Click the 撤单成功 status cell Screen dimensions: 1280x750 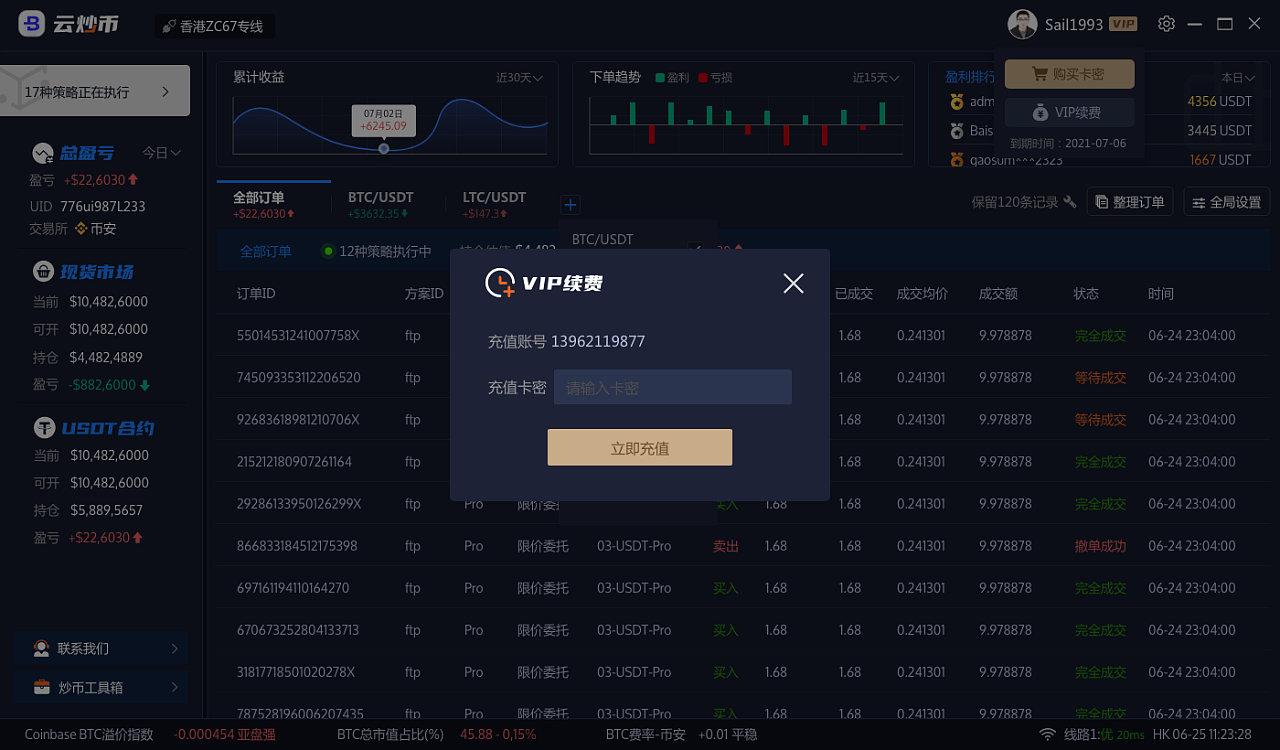click(x=1100, y=546)
